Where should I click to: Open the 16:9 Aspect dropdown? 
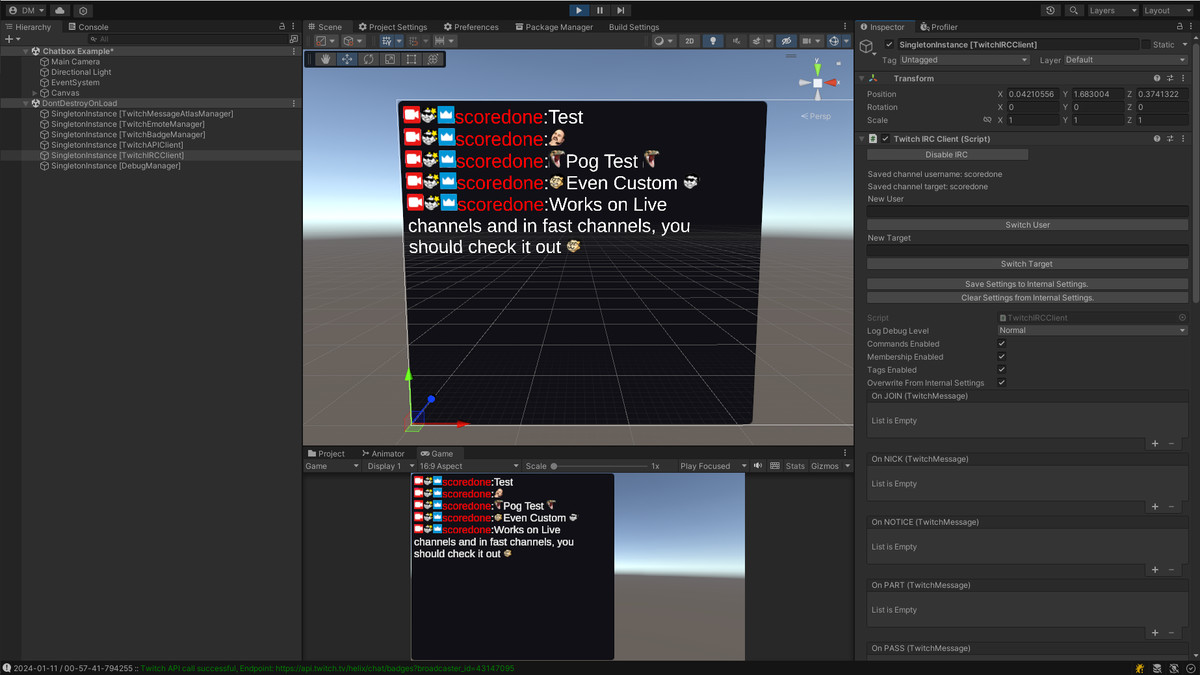(x=471, y=466)
